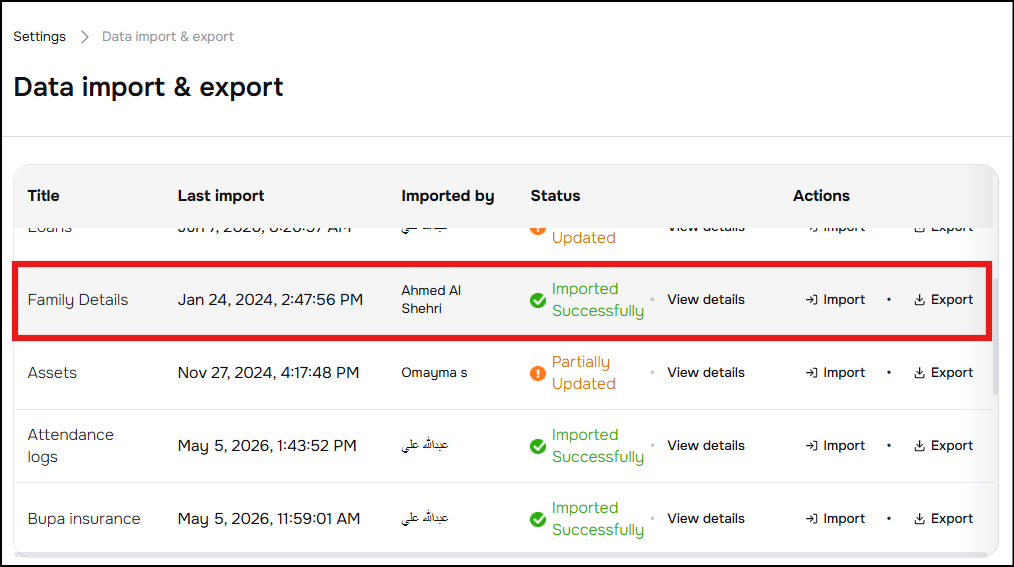Click the Import icon for Attendance logs

pyautogui.click(x=812, y=446)
